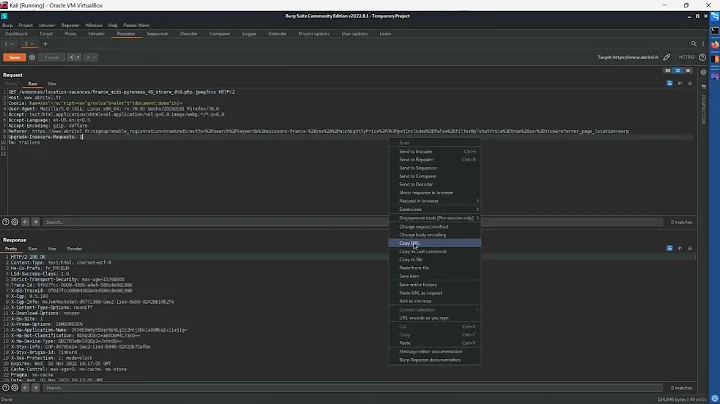Viewport: 720px width, 404px height.
Task: Go to previous request search match
Action: point(25,222)
